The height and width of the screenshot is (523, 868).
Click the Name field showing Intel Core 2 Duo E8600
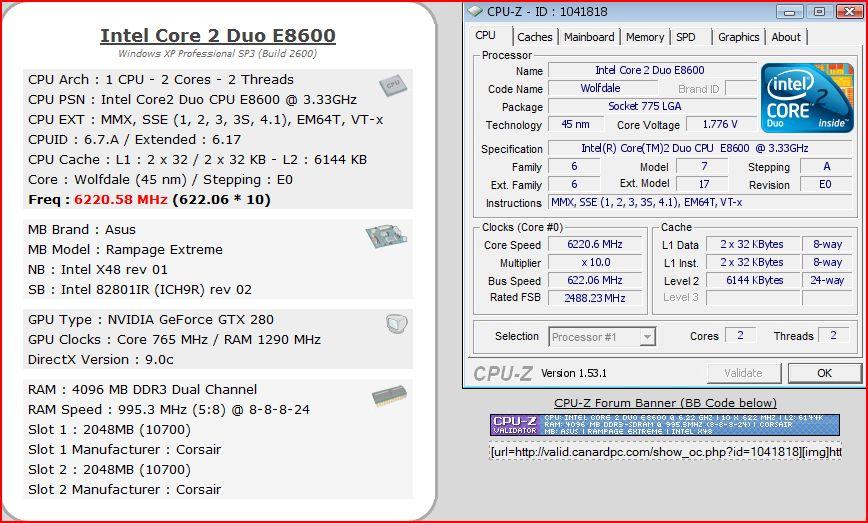point(652,70)
